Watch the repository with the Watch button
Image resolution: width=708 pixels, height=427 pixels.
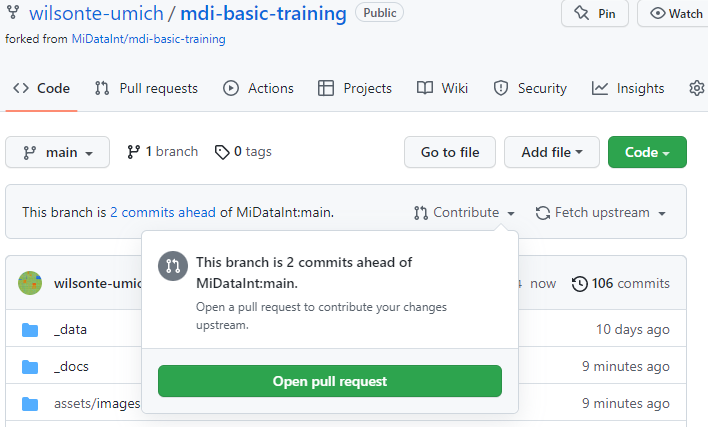pyautogui.click(x=675, y=14)
